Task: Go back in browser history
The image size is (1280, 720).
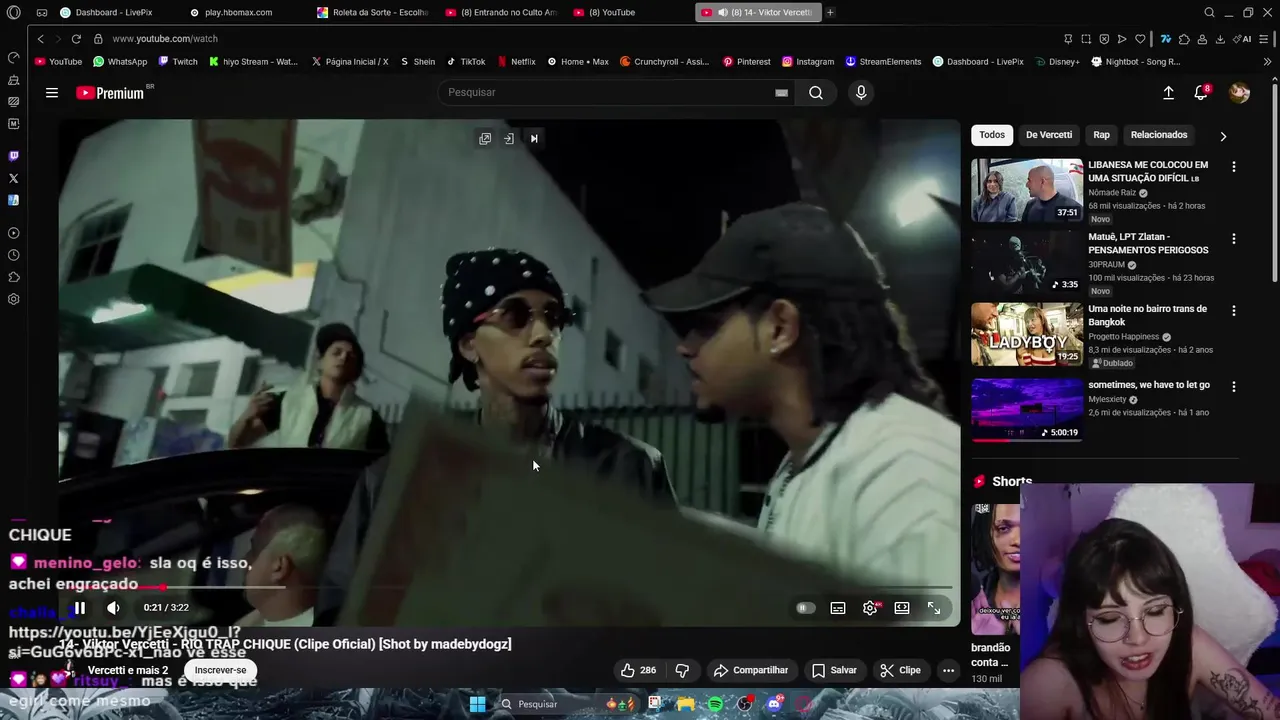Action: pos(41,39)
